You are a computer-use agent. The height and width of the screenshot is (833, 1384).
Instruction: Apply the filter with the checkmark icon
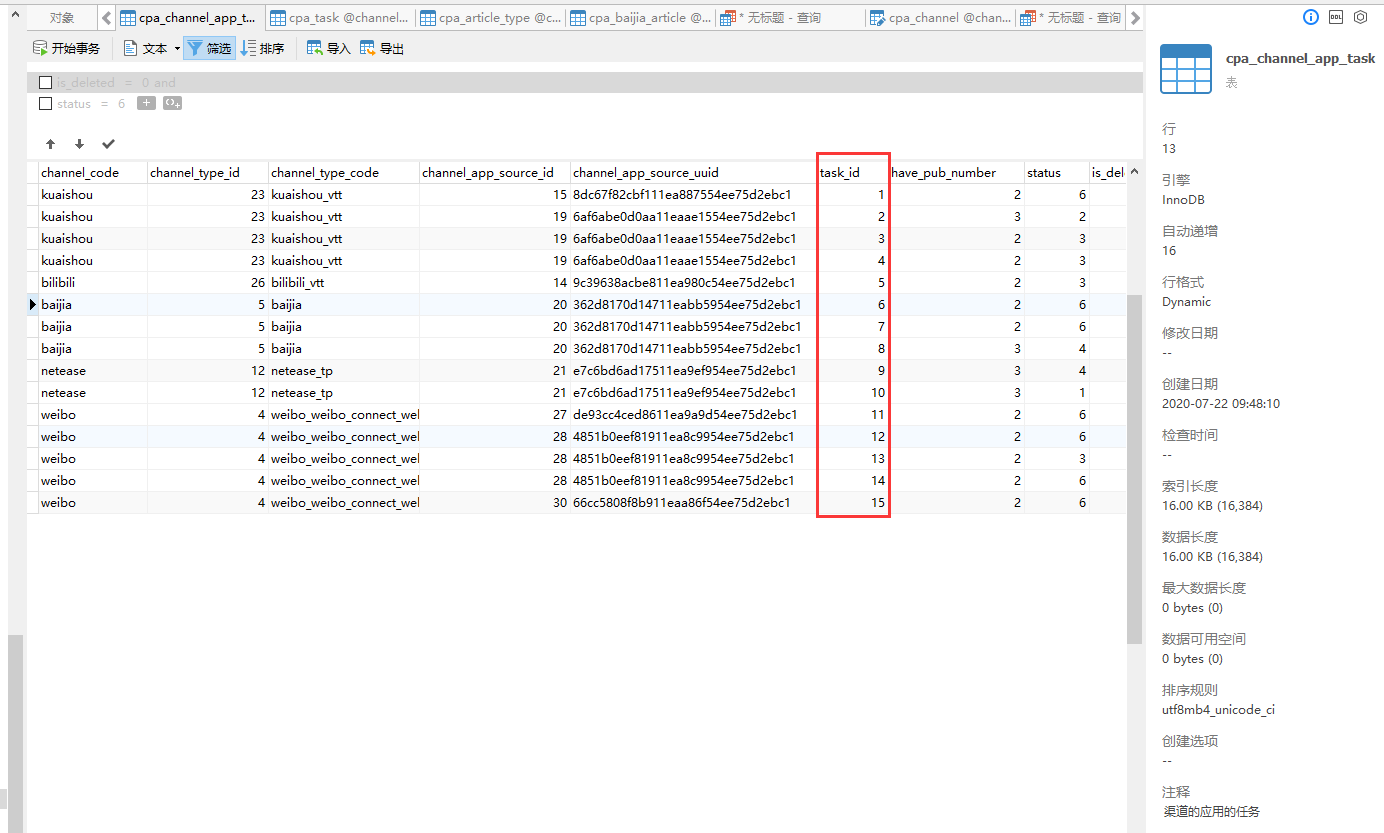(x=108, y=144)
